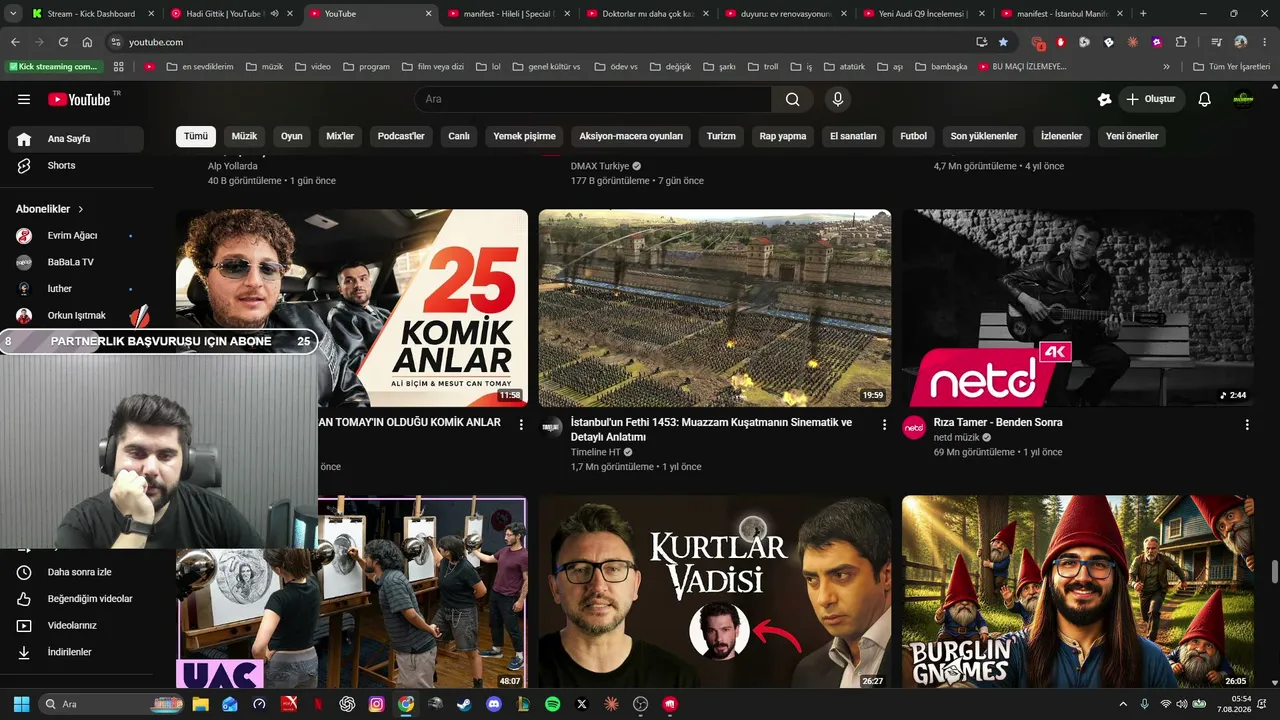Select the Müzik filter chip
Viewport: 1280px width, 720px height.
245,136
